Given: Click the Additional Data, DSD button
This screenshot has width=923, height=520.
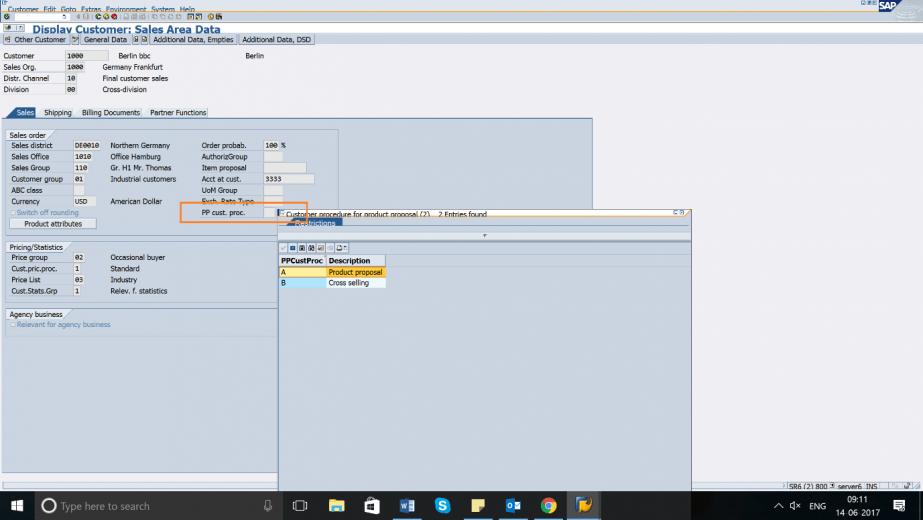Looking at the screenshot, I should tap(276, 40).
